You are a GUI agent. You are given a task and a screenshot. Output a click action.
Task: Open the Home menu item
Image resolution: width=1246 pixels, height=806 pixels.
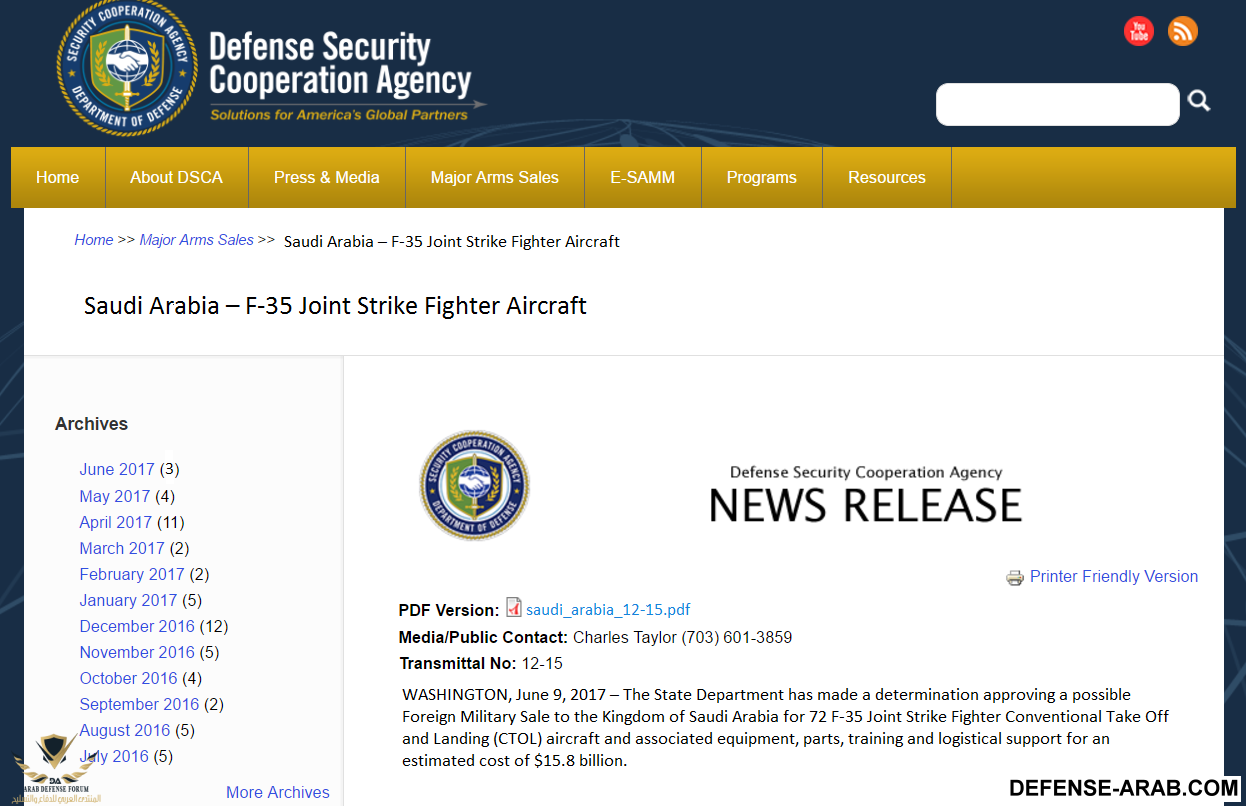point(57,178)
